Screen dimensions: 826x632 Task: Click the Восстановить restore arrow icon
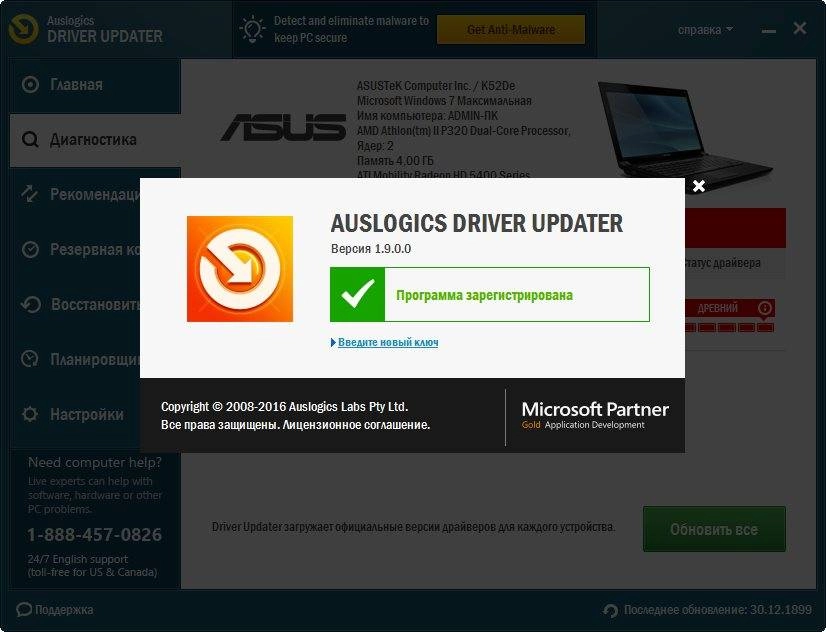coord(31,304)
